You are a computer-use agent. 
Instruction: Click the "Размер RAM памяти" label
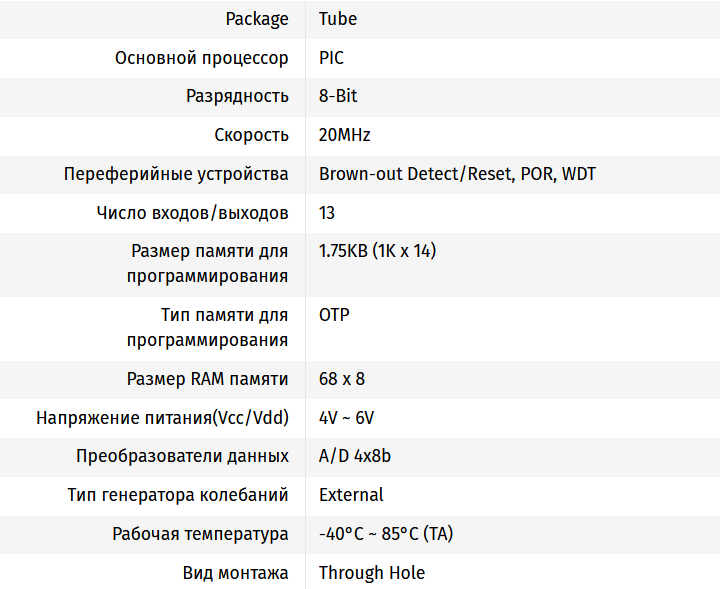pyautogui.click(x=208, y=379)
